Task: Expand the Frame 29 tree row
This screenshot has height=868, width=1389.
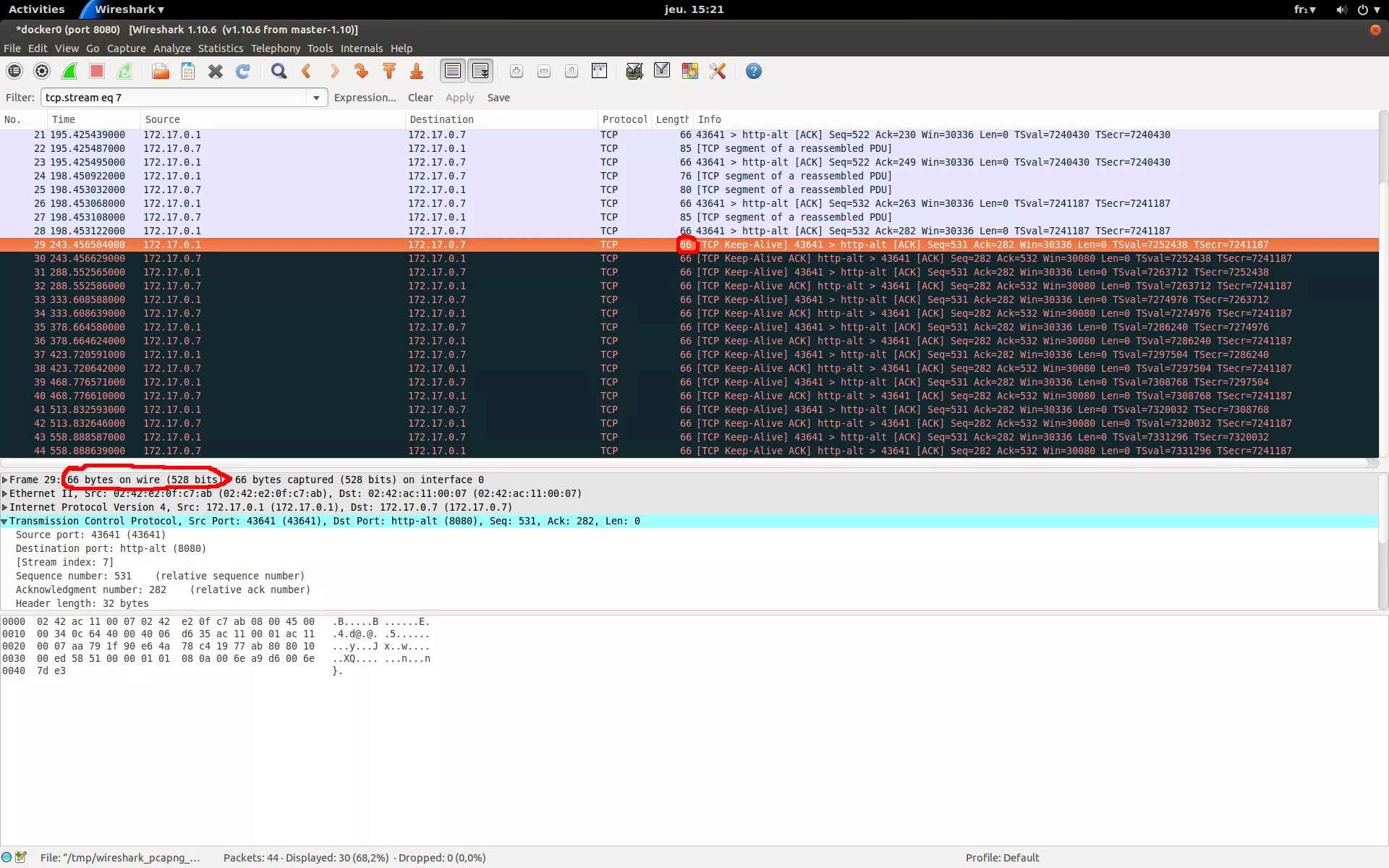Action: (x=5, y=480)
